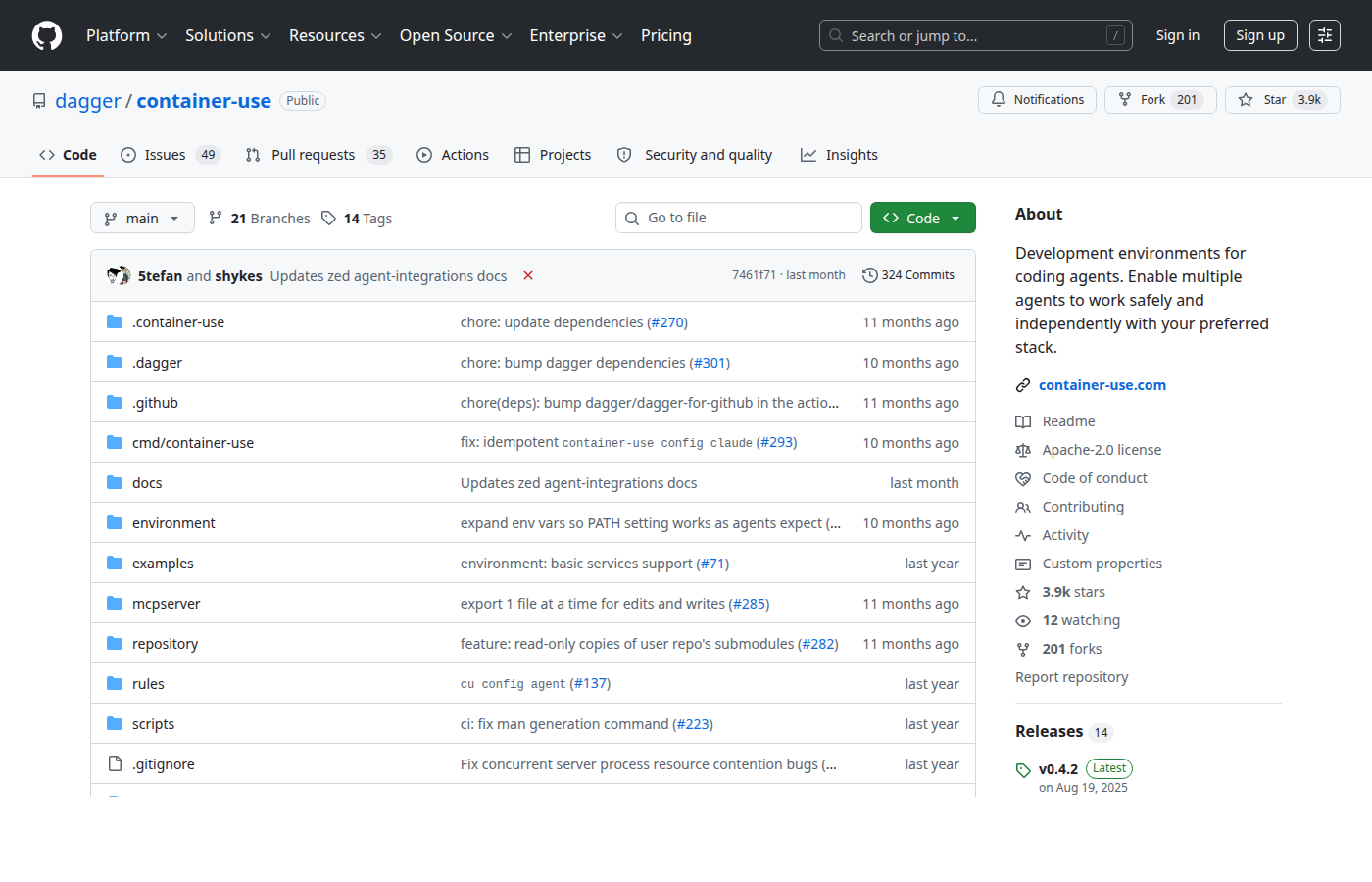1372x882 pixels.
Task: Switch to the Security and quality tab
Action: pyautogui.click(x=695, y=155)
